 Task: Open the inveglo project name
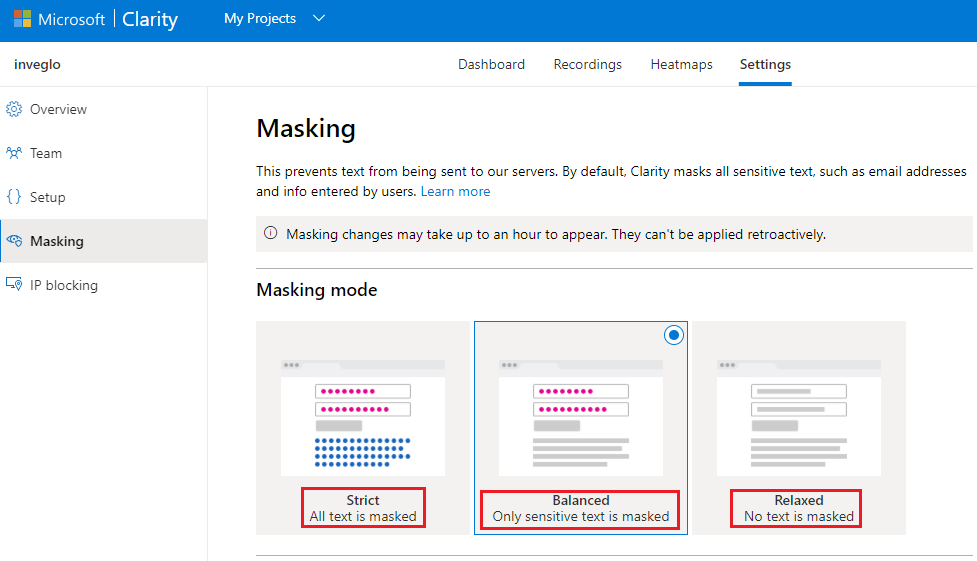pos(37,64)
